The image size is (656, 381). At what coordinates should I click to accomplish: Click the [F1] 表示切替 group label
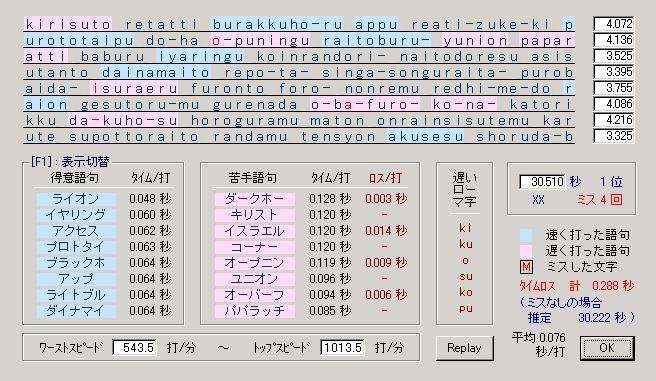coord(70,161)
